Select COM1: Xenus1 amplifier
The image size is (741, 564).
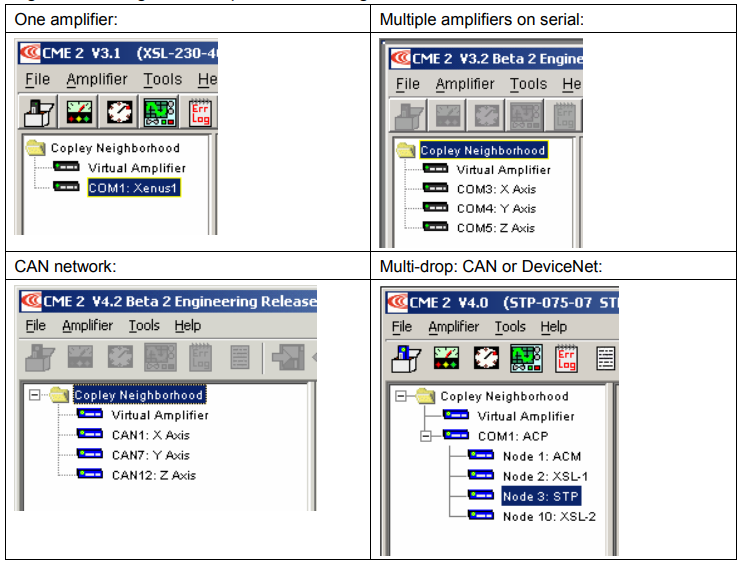pos(134,188)
